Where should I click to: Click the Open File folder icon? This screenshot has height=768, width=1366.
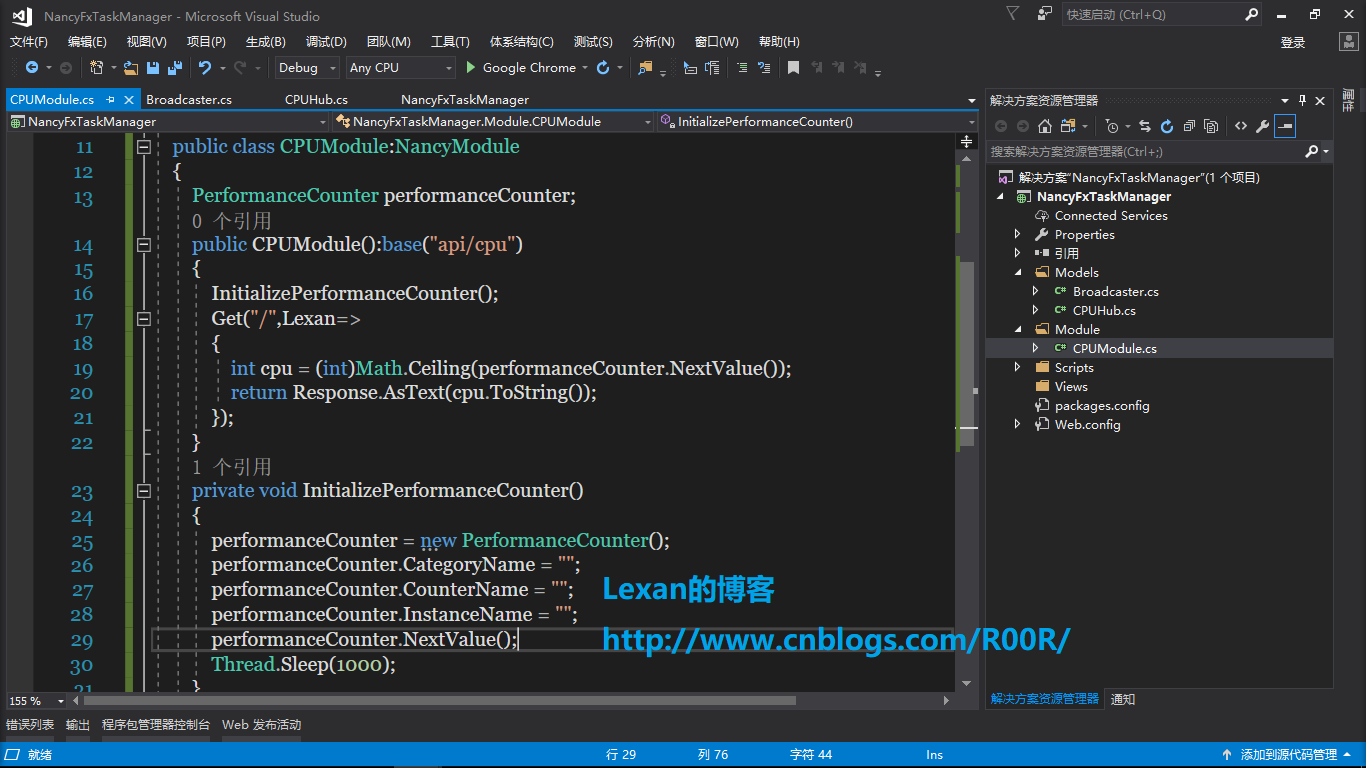[131, 68]
